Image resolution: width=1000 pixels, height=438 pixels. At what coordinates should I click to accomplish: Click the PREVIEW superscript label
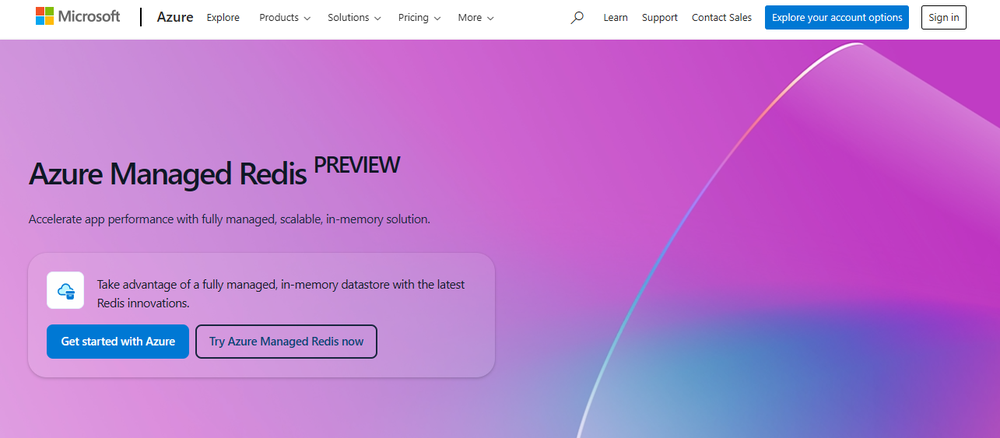(x=357, y=164)
